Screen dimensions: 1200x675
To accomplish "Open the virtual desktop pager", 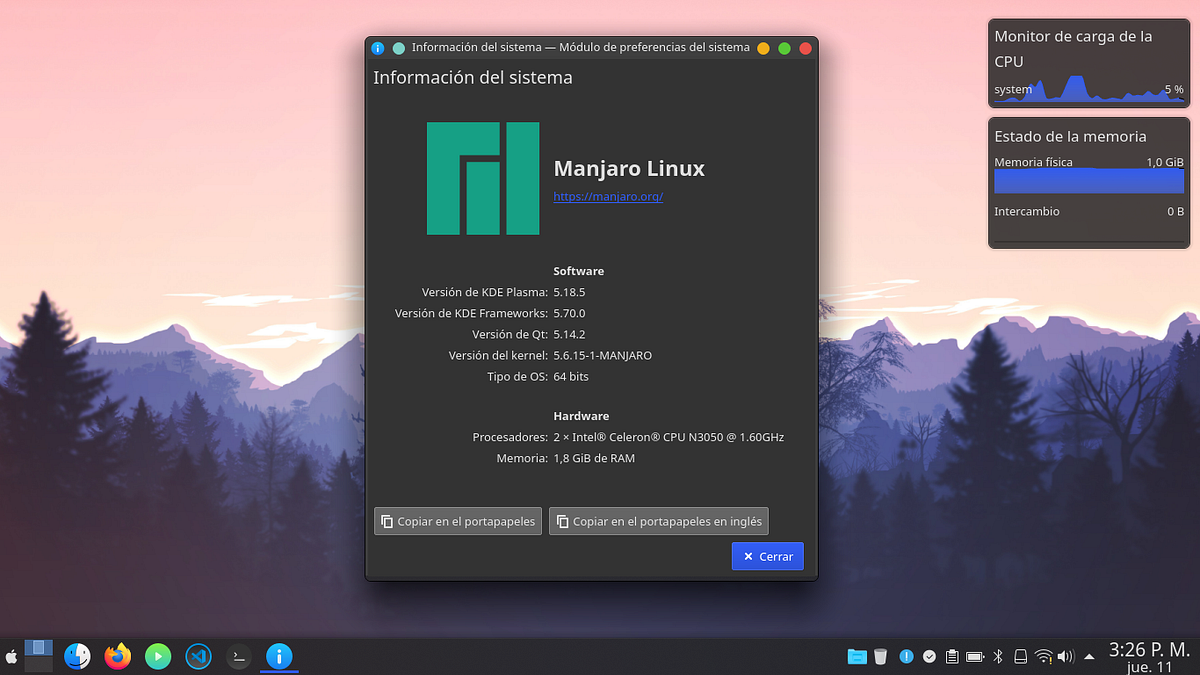I will coord(38,656).
